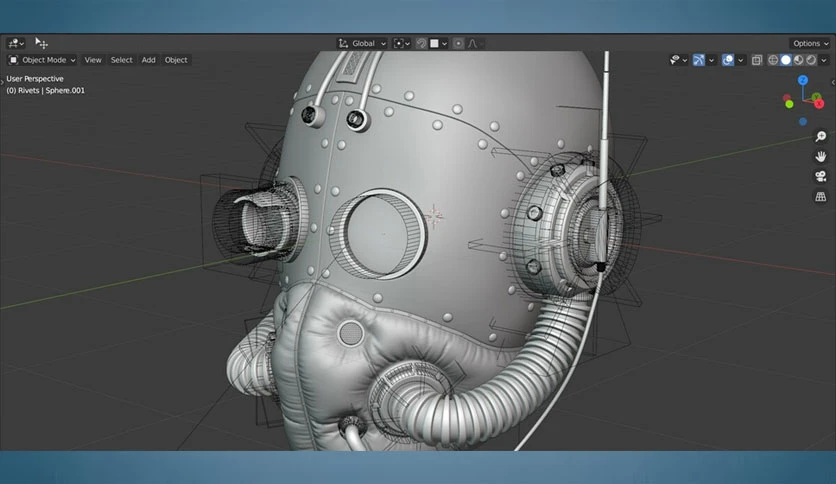Viewport: 836px width, 484px height.
Task: Switch to material preview shading
Action: (x=798, y=60)
